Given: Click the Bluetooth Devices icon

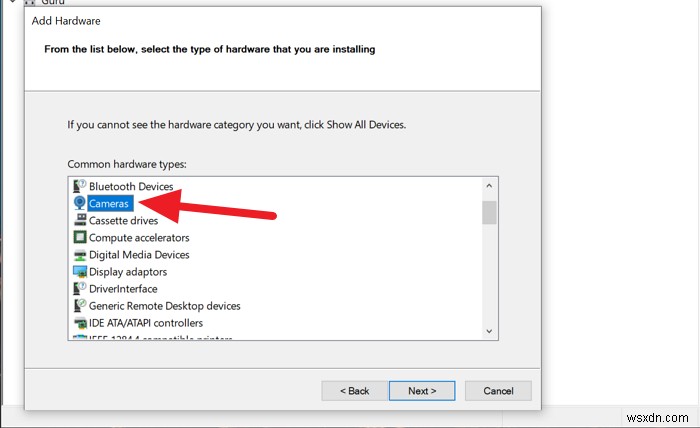Looking at the screenshot, I should 80,186.
